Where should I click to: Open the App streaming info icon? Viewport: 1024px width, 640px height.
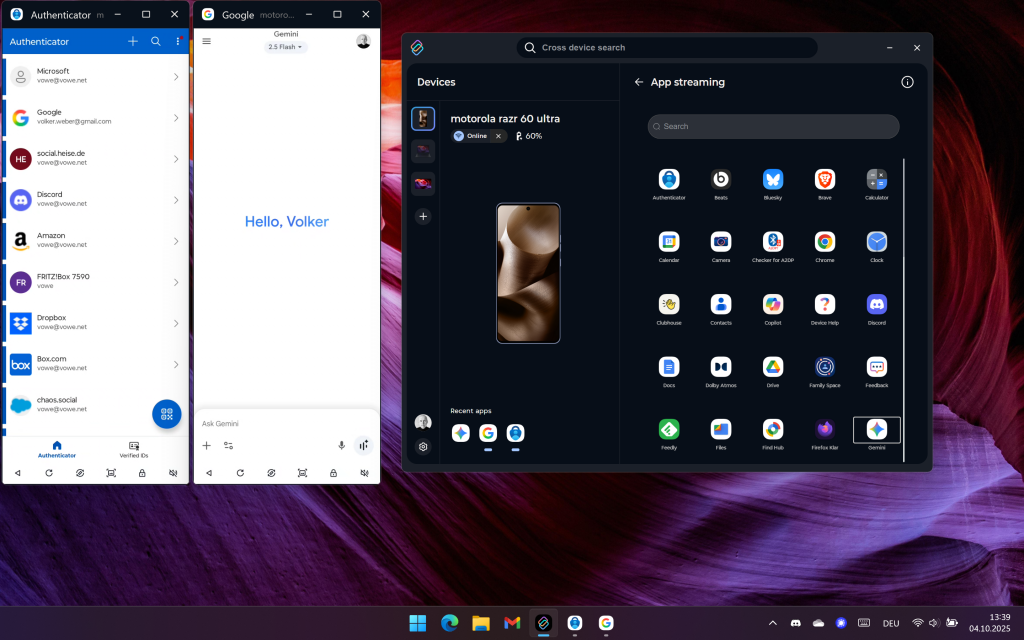[x=907, y=82]
